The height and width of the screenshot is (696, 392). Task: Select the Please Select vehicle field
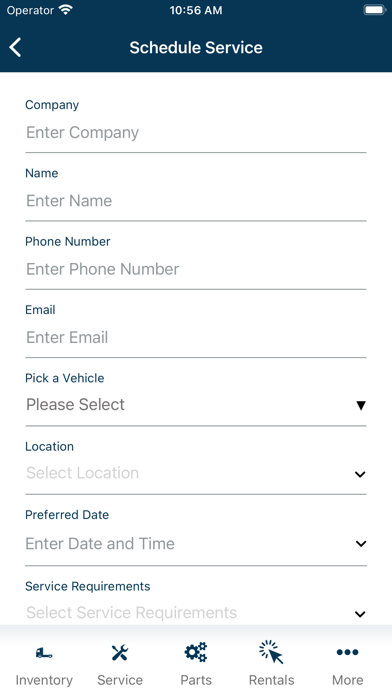pyautogui.click(x=196, y=405)
